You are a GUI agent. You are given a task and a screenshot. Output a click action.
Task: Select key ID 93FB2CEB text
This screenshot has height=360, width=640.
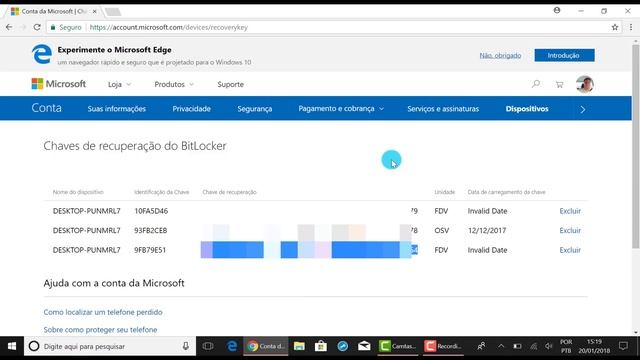pyautogui.click(x=151, y=231)
